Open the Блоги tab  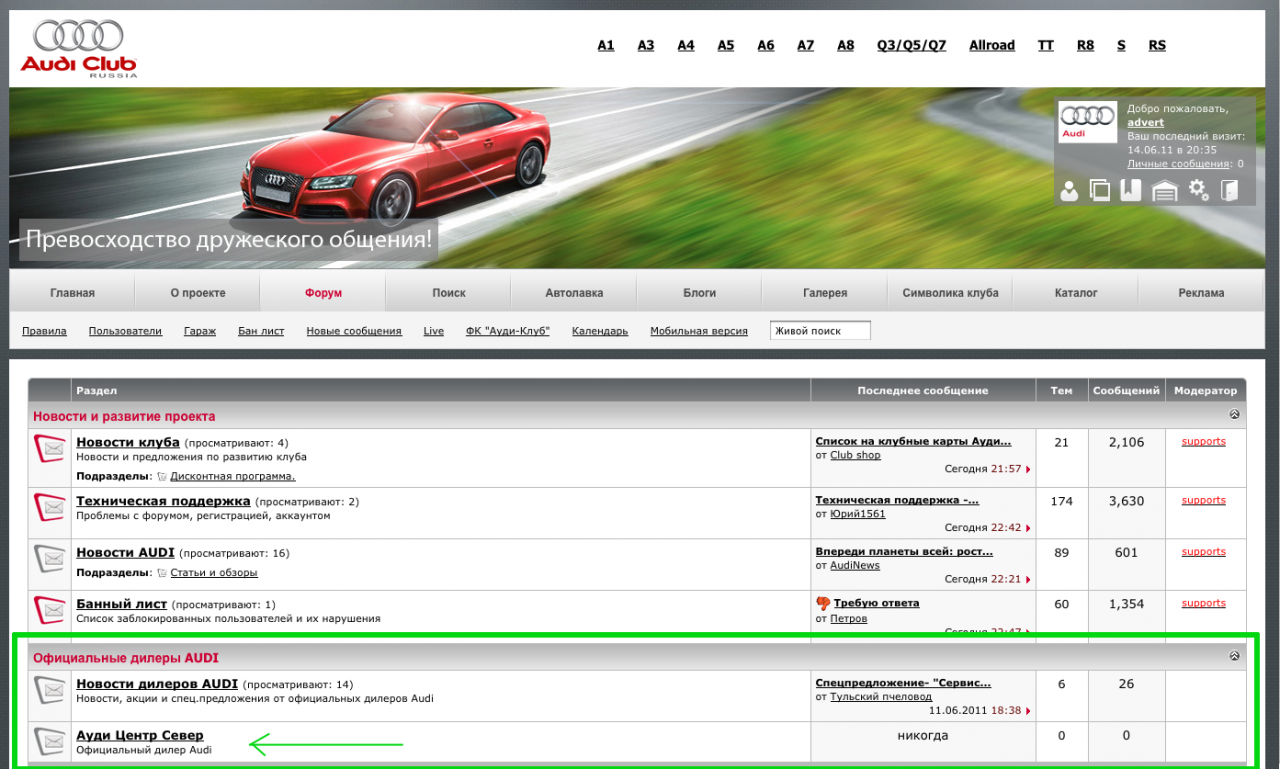pos(699,293)
